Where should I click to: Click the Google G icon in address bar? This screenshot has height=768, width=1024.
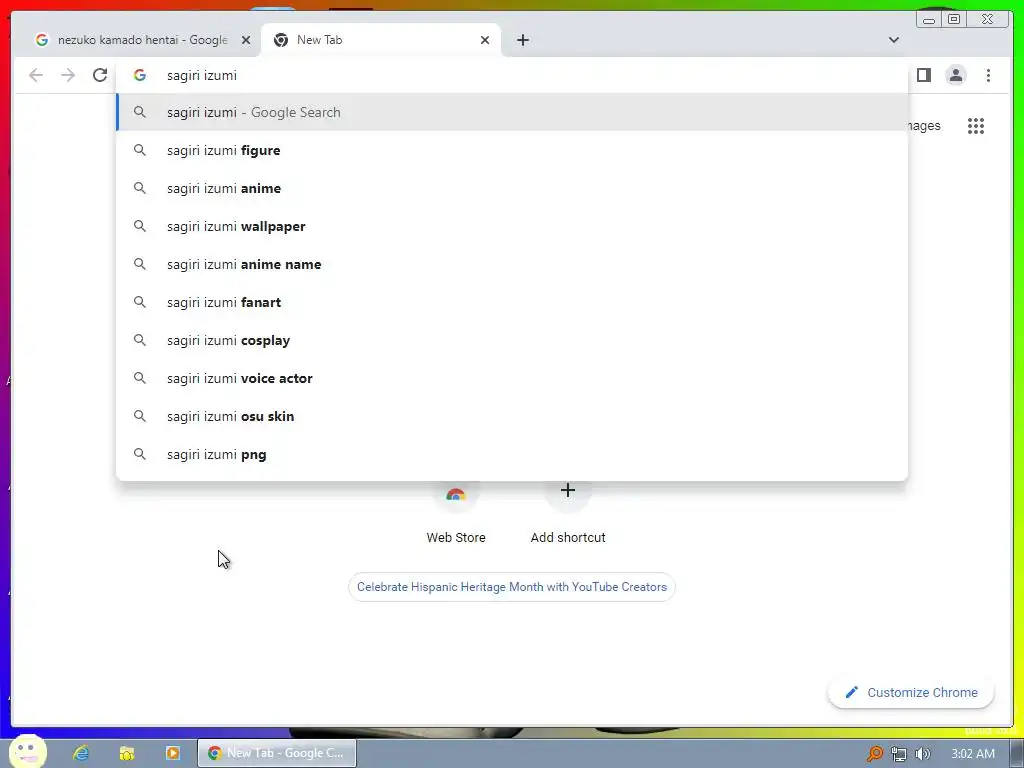tap(139, 75)
